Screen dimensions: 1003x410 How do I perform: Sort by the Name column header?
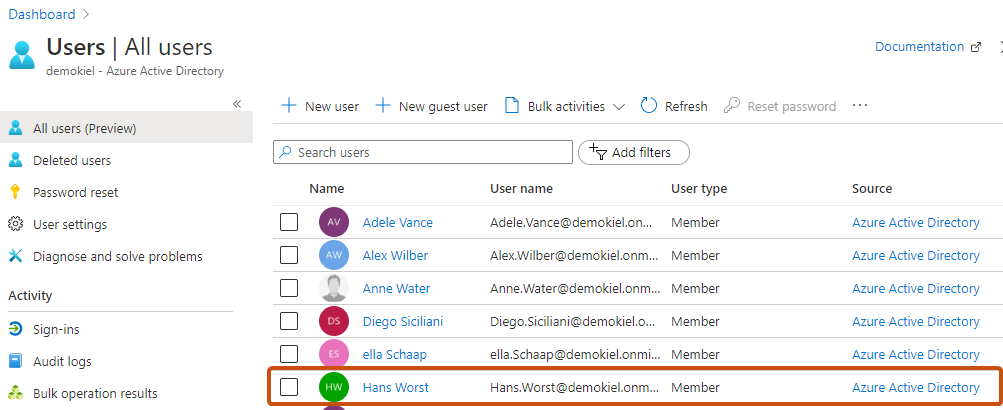coord(327,189)
